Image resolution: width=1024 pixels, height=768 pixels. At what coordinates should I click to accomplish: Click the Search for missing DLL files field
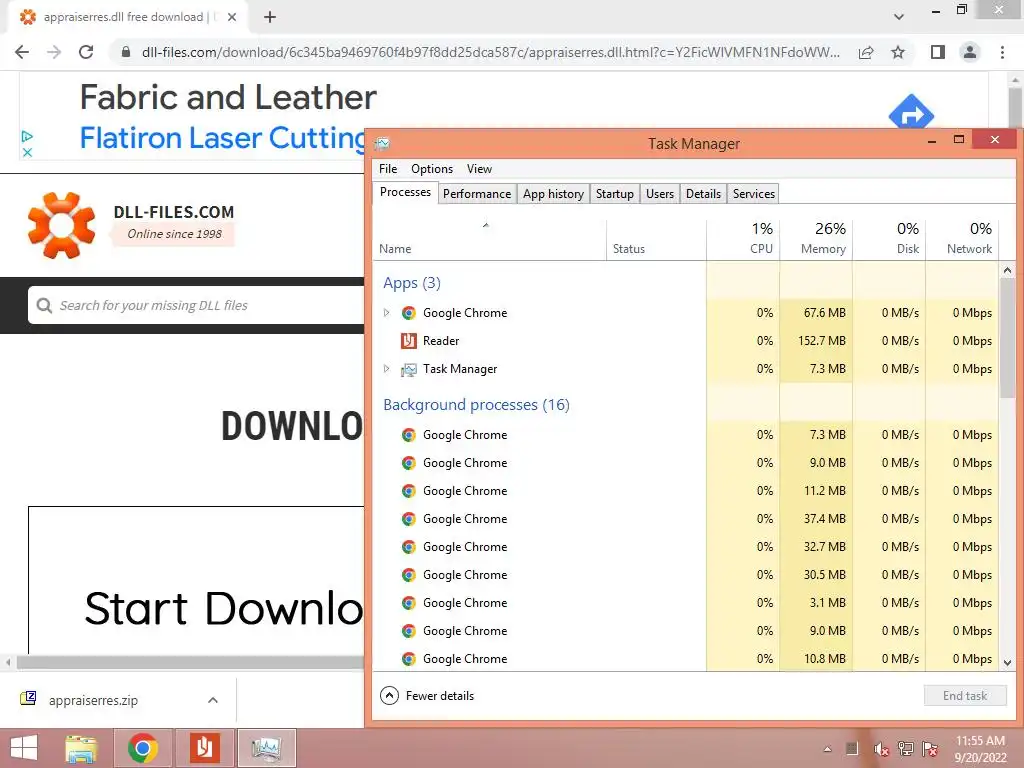[x=196, y=305]
